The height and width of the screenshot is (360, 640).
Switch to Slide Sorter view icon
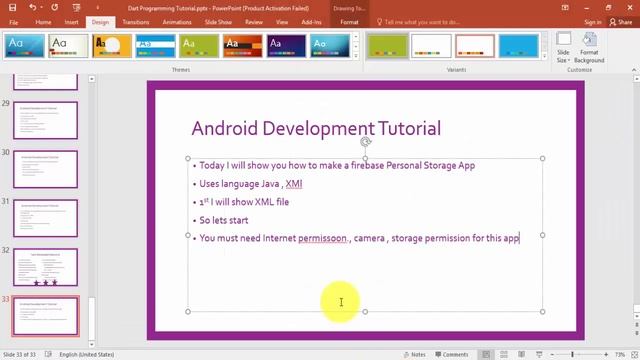pos(504,354)
